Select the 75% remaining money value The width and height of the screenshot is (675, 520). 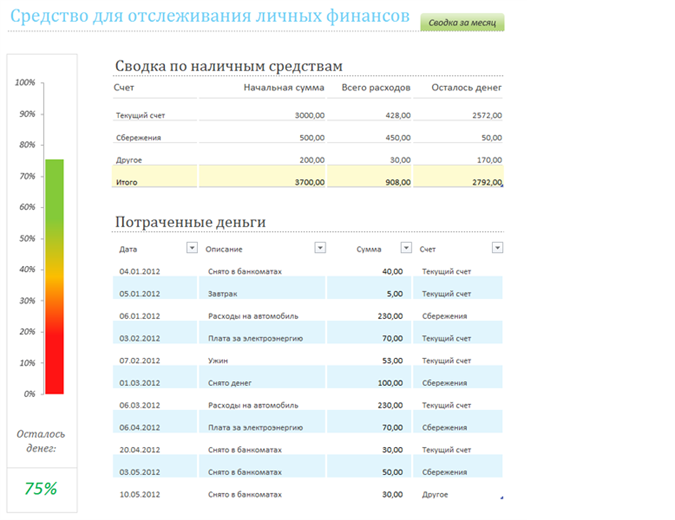[x=41, y=489]
